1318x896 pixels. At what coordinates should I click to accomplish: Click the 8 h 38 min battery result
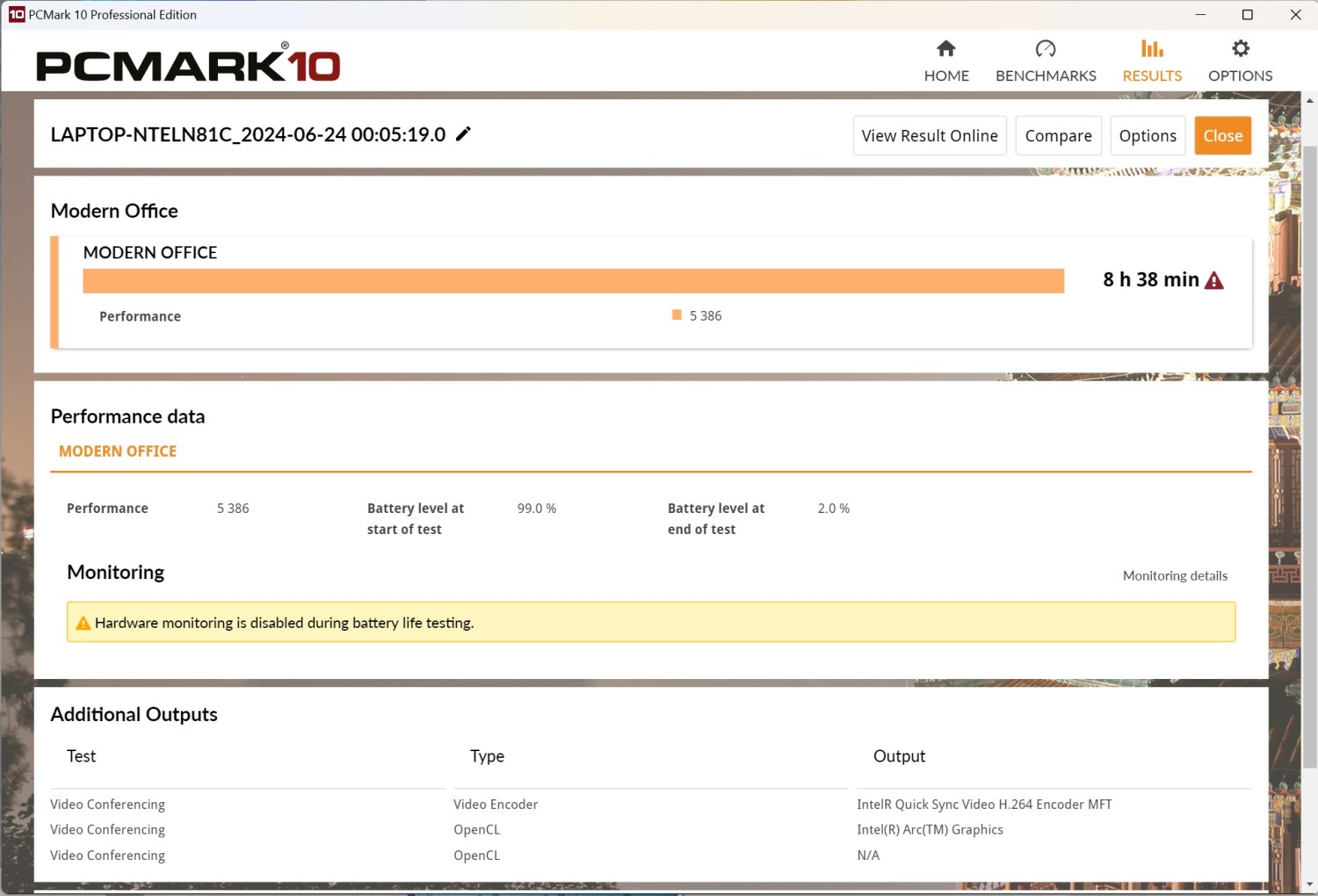[x=1151, y=279]
